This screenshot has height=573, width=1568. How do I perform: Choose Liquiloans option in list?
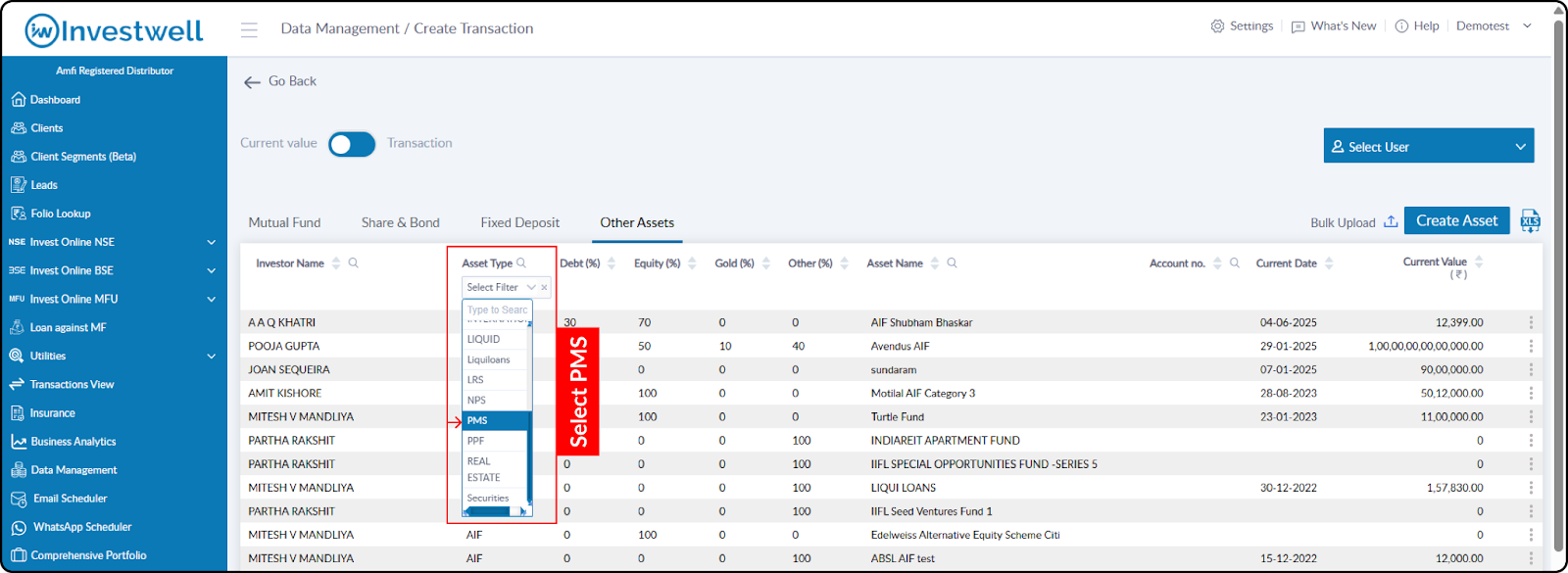pyautogui.click(x=495, y=359)
